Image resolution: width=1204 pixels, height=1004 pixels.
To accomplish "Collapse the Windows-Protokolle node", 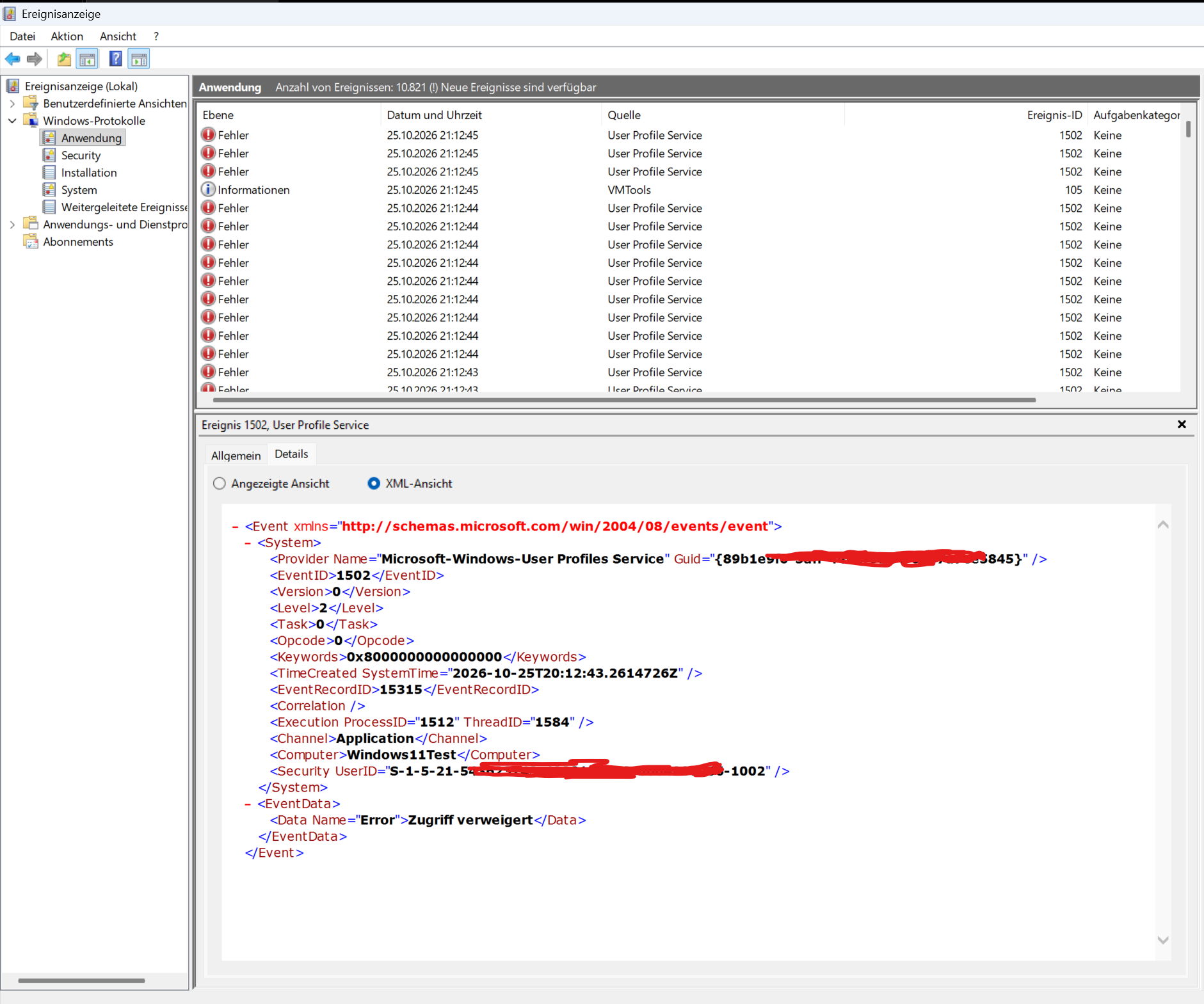I will pyautogui.click(x=12, y=121).
